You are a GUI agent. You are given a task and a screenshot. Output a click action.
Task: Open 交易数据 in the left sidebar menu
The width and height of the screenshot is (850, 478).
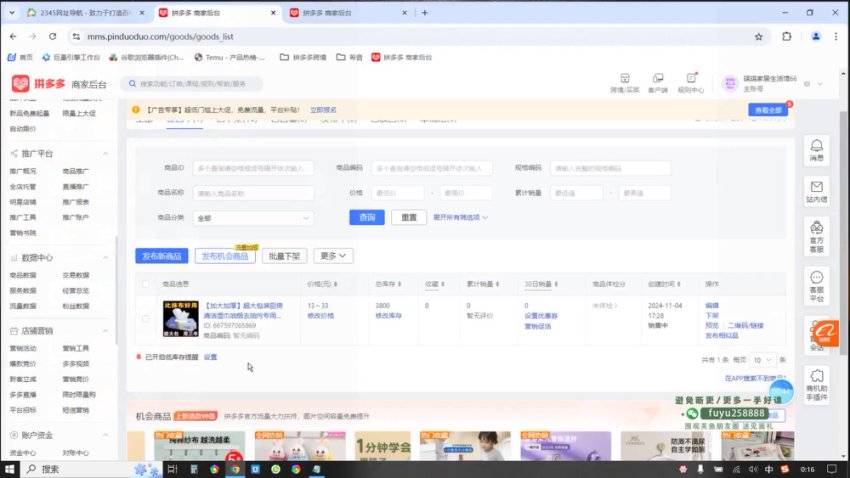pyautogui.click(x=76, y=275)
